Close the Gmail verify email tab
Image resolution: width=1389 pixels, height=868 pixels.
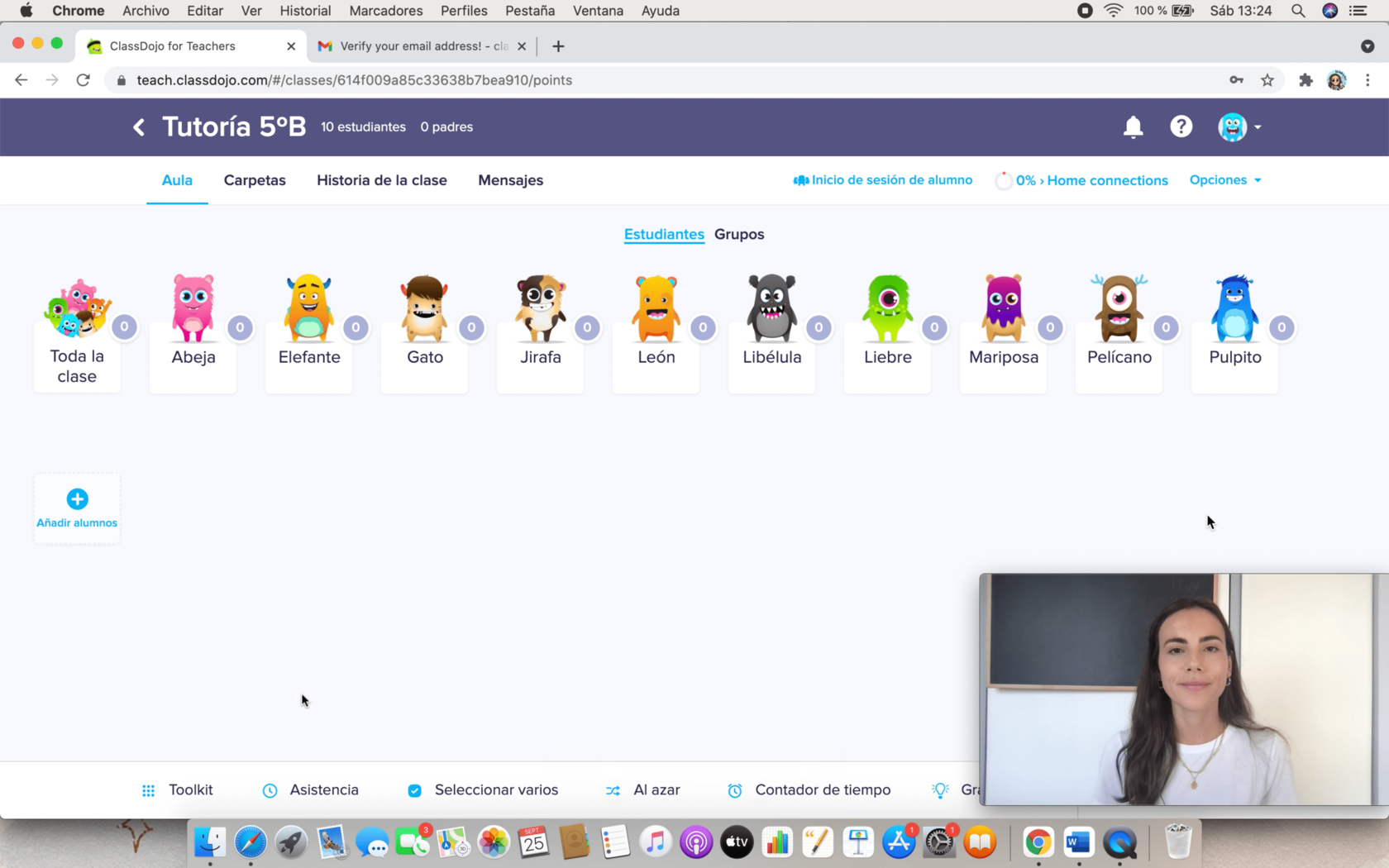[522, 46]
